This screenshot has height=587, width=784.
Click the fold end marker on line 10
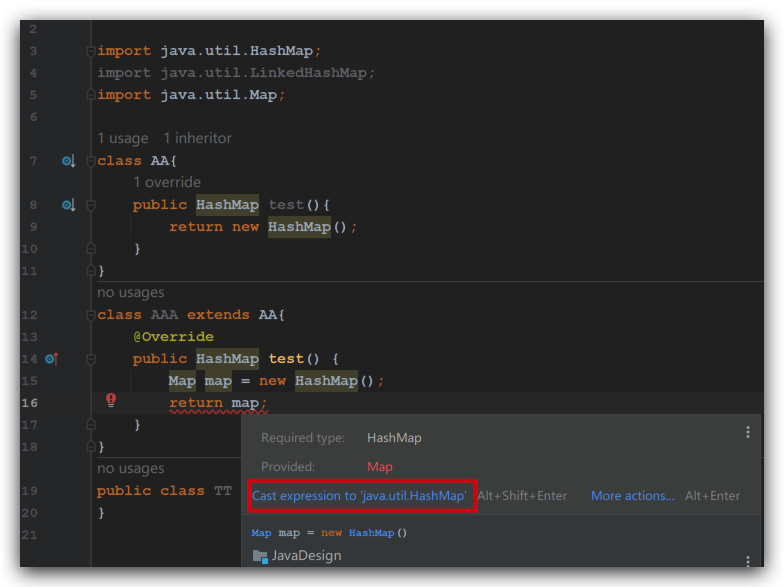coord(91,248)
